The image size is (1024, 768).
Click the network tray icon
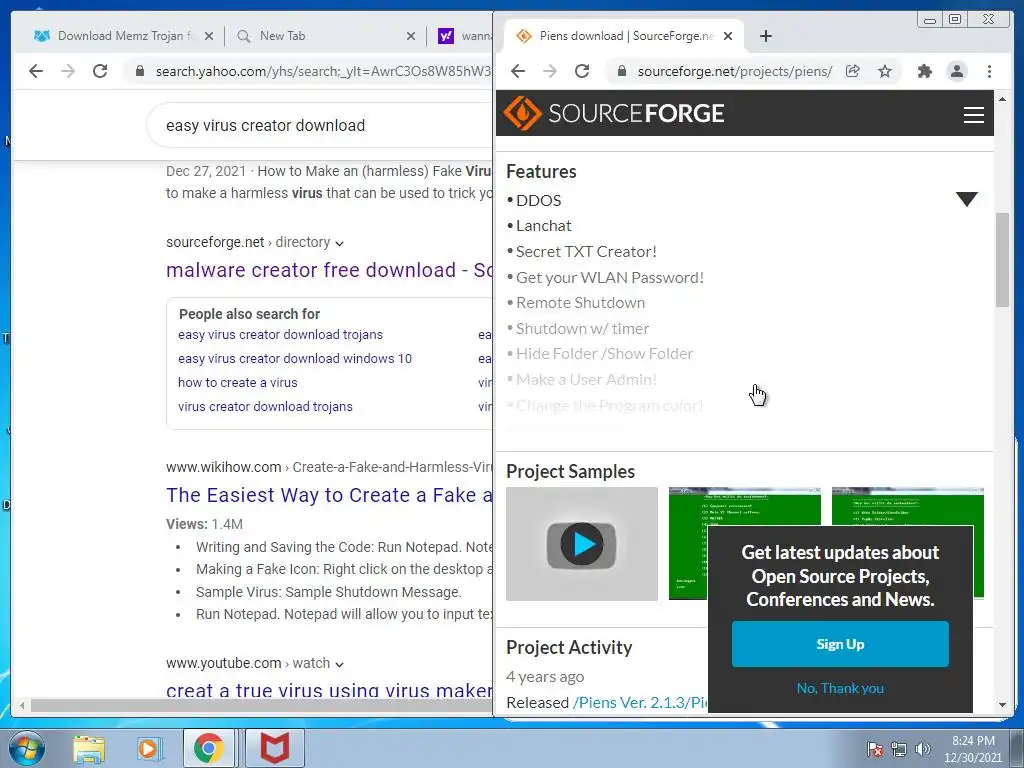(x=899, y=749)
